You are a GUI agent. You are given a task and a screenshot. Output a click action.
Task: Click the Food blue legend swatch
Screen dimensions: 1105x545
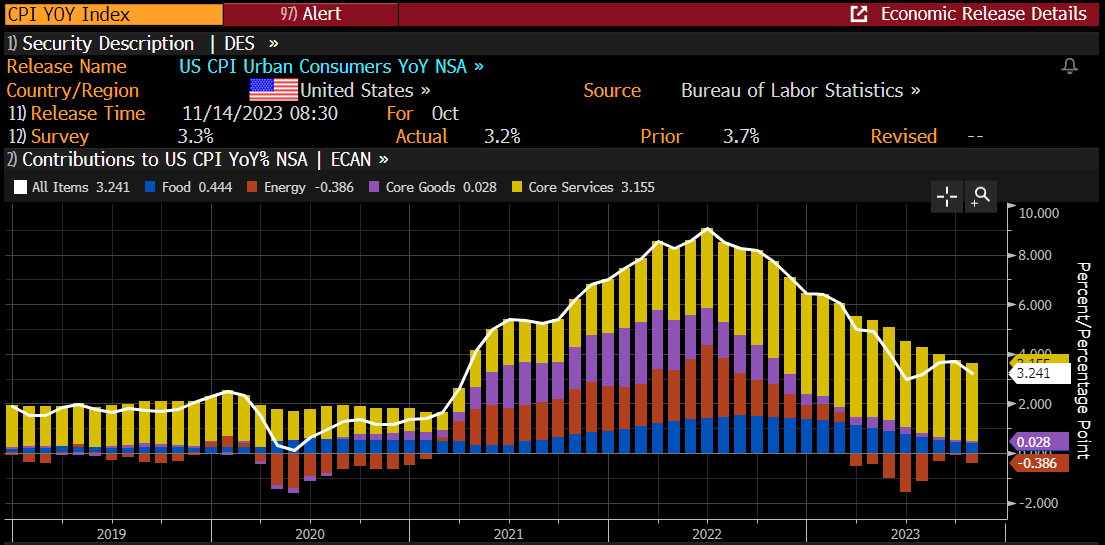click(x=149, y=188)
